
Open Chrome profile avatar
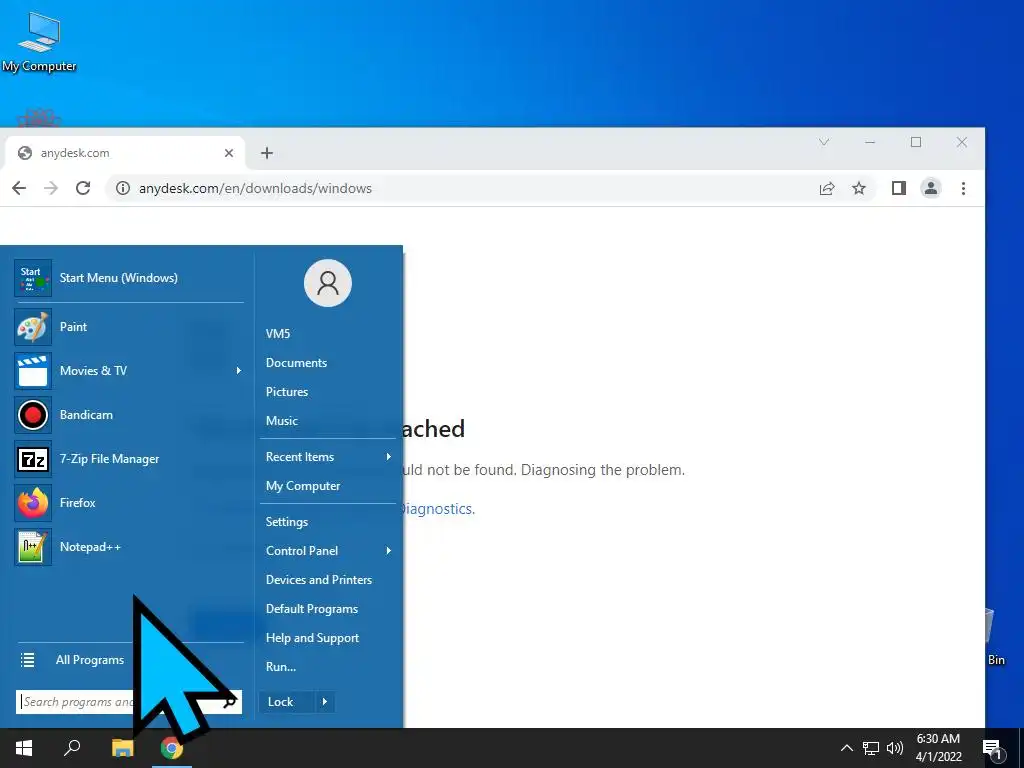pos(931,188)
